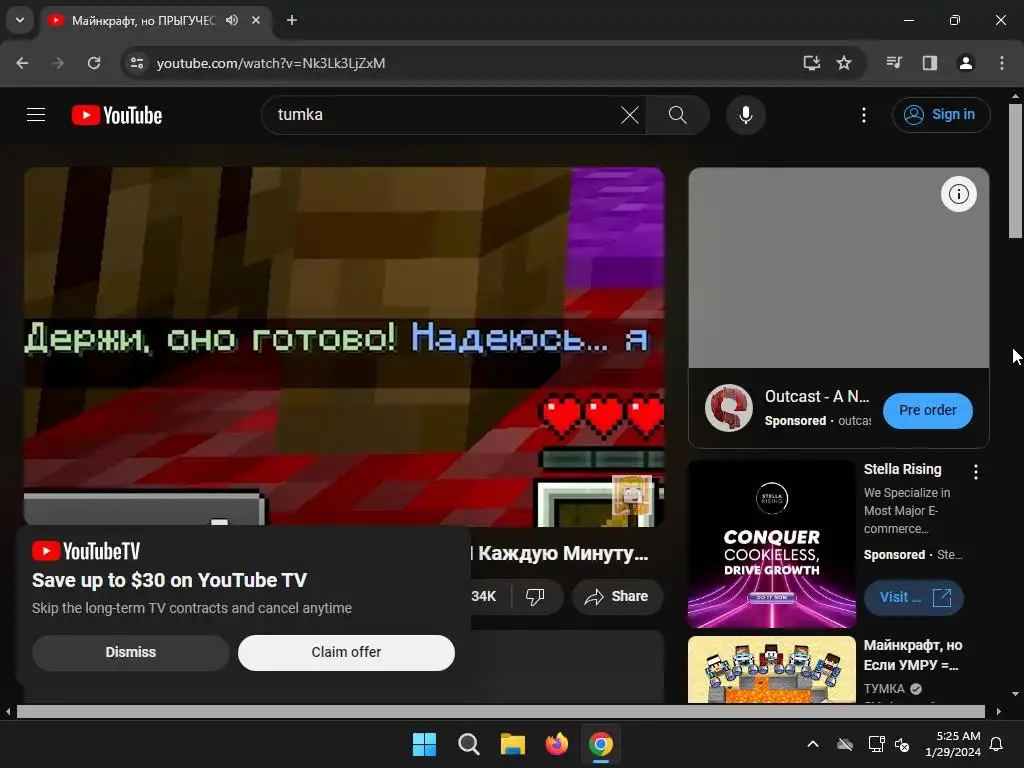Dislike the video with thumbs-down icon
Image resolution: width=1024 pixels, height=768 pixels.
coord(535,596)
